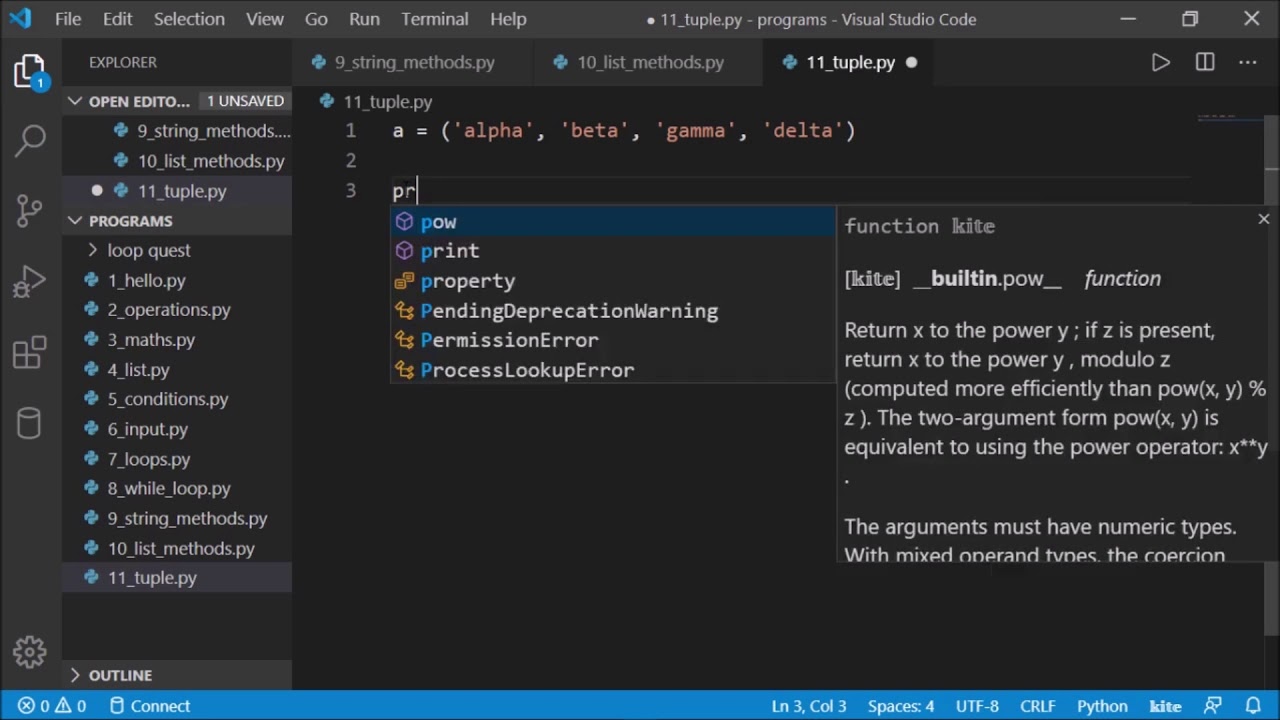
Task: Open the Edit menu
Action: (x=117, y=19)
